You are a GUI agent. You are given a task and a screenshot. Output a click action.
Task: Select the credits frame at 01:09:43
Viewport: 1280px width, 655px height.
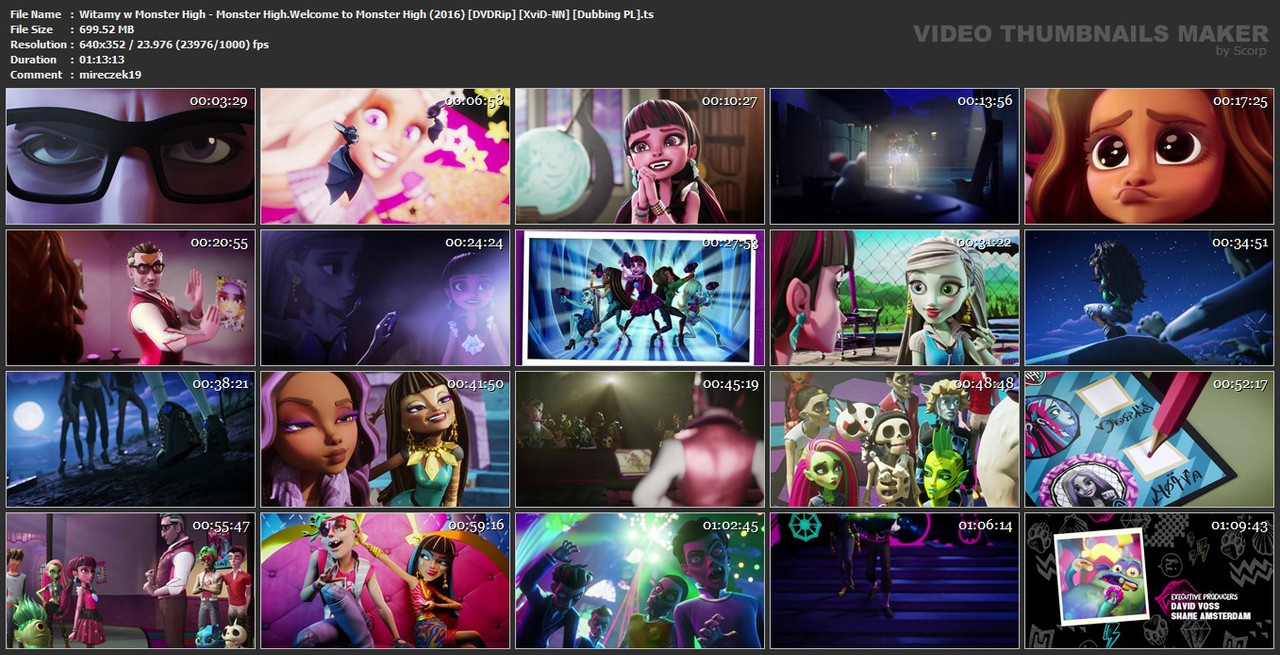[1150, 581]
